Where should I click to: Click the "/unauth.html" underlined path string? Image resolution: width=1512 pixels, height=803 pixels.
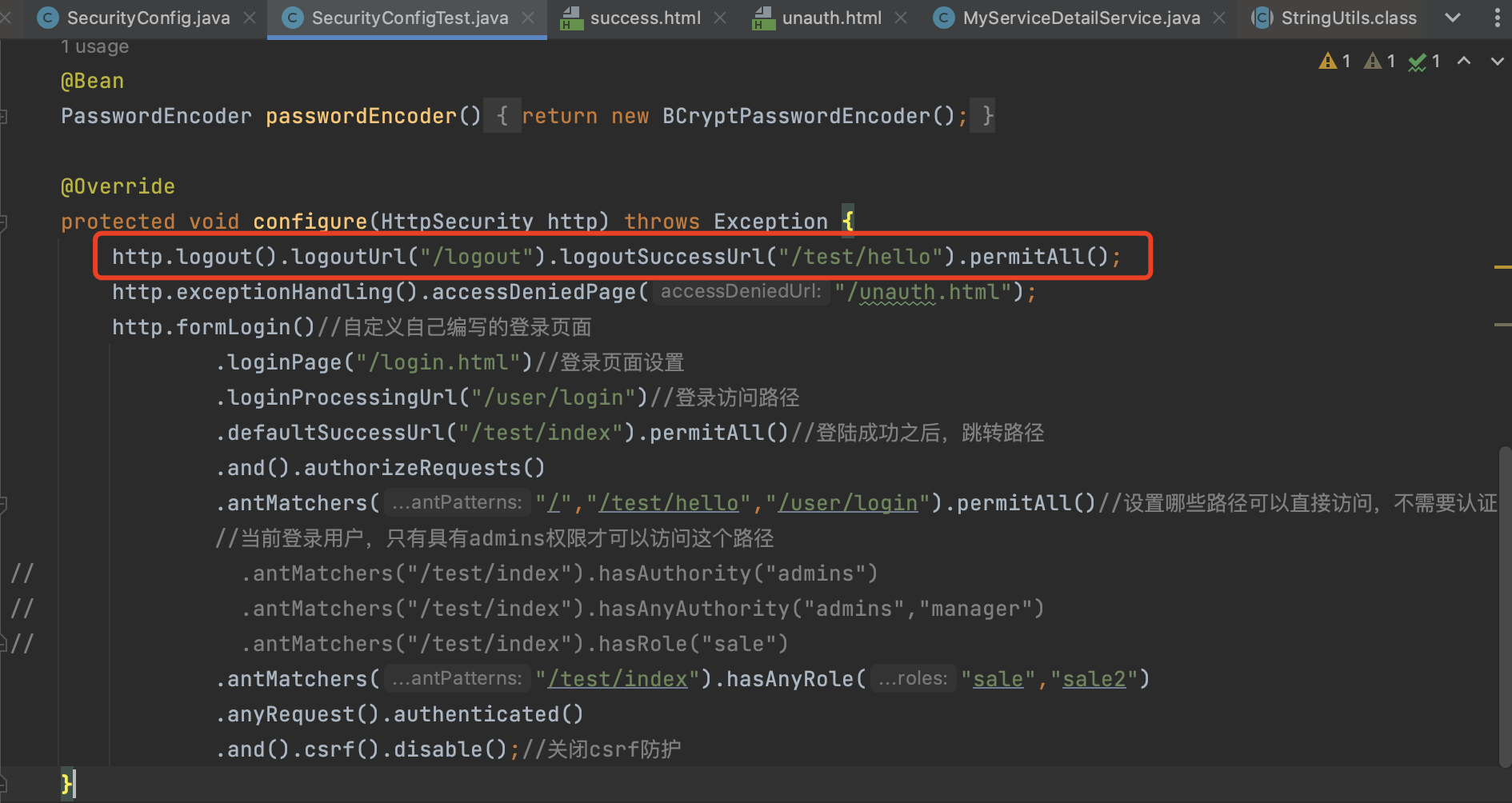tap(929, 292)
